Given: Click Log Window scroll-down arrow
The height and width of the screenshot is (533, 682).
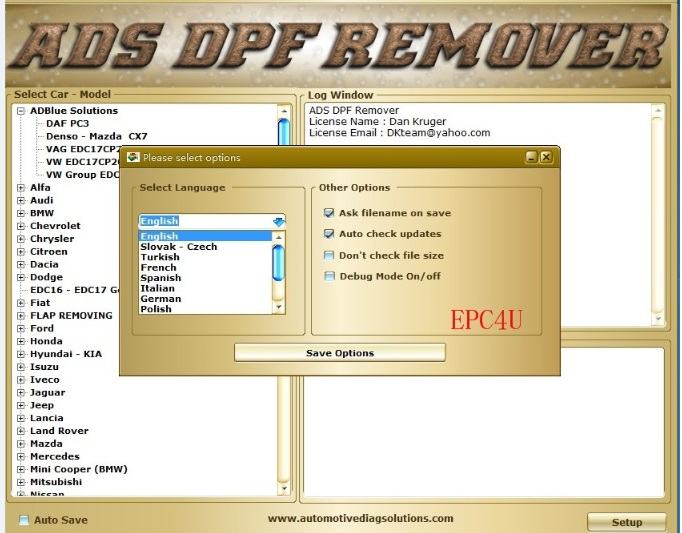Looking at the screenshot, I should pos(658,319).
